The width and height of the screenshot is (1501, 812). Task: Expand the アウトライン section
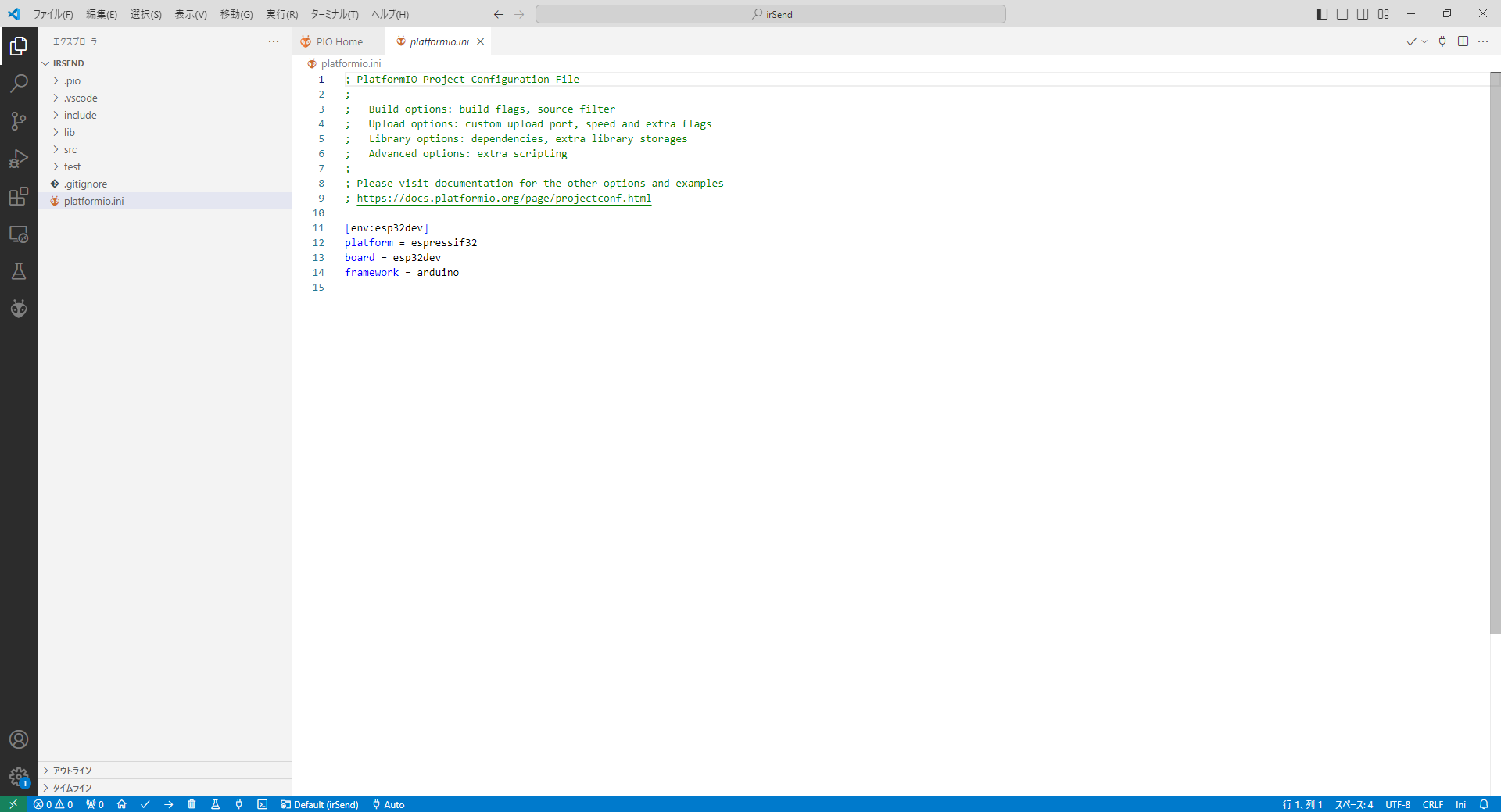(72, 771)
